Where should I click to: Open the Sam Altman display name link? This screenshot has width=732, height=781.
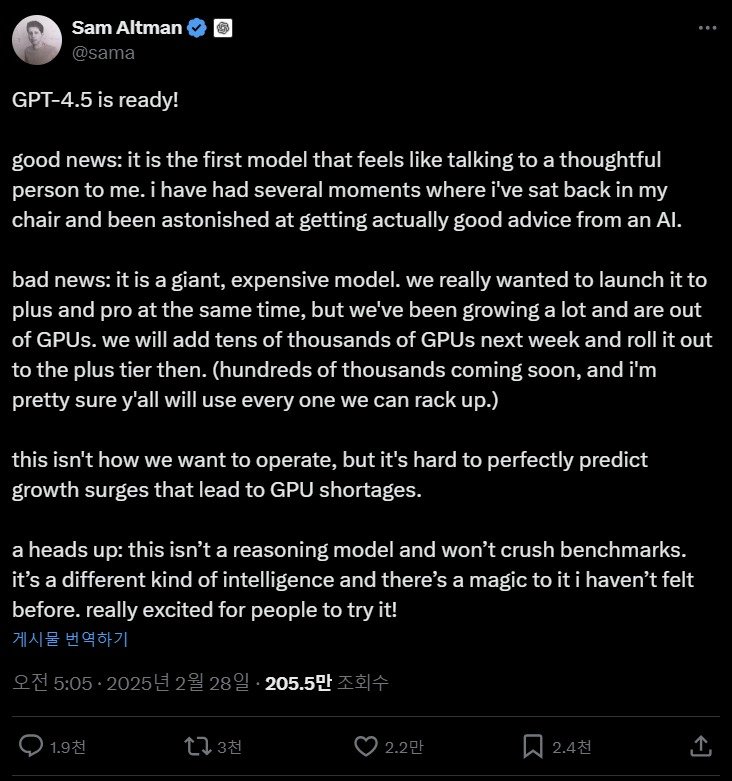tap(126, 28)
